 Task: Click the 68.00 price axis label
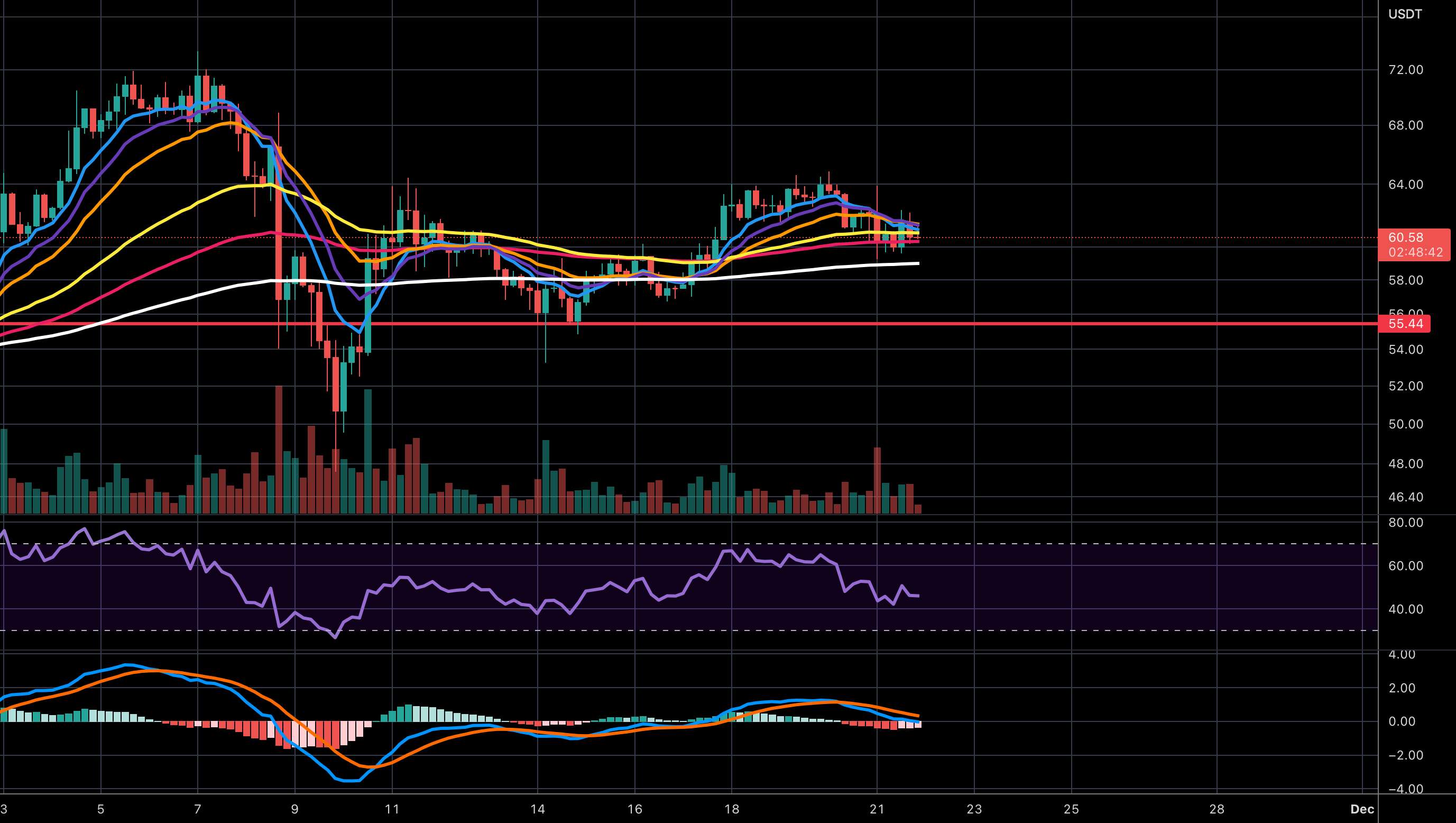1406,125
